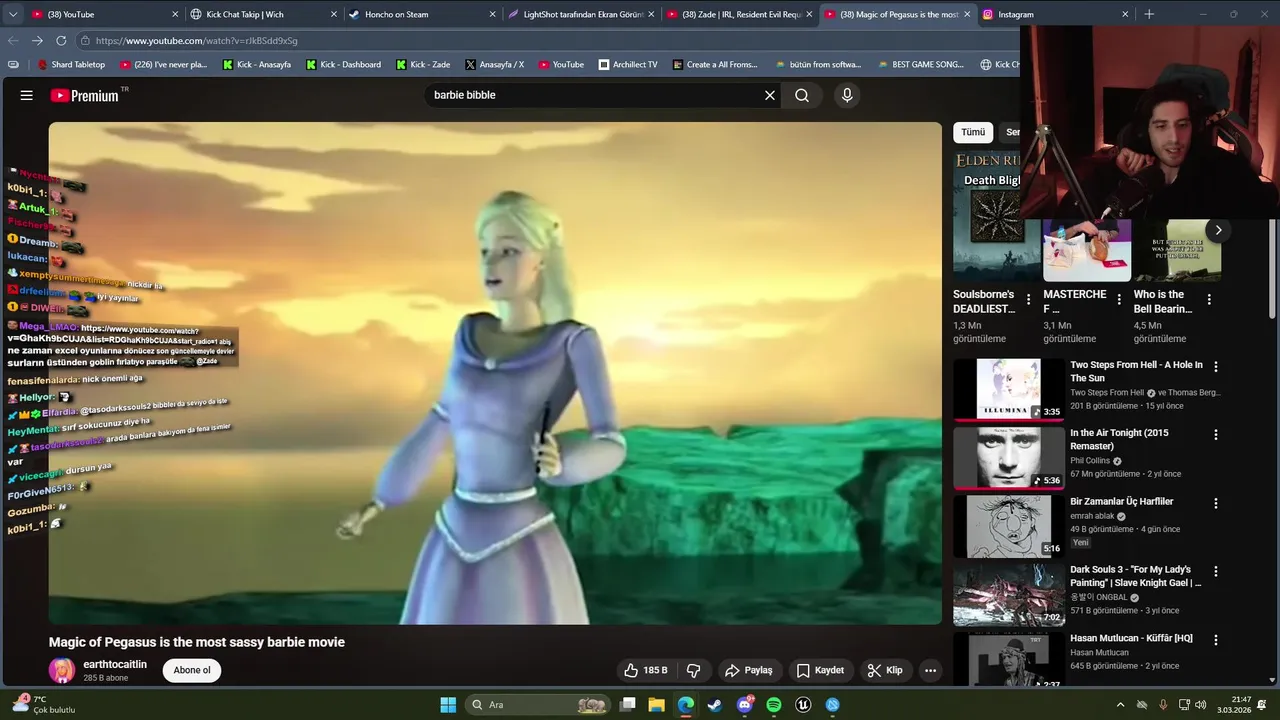Advance the shelf with the right chevron
Viewport: 1280px width, 720px height.
(1218, 230)
